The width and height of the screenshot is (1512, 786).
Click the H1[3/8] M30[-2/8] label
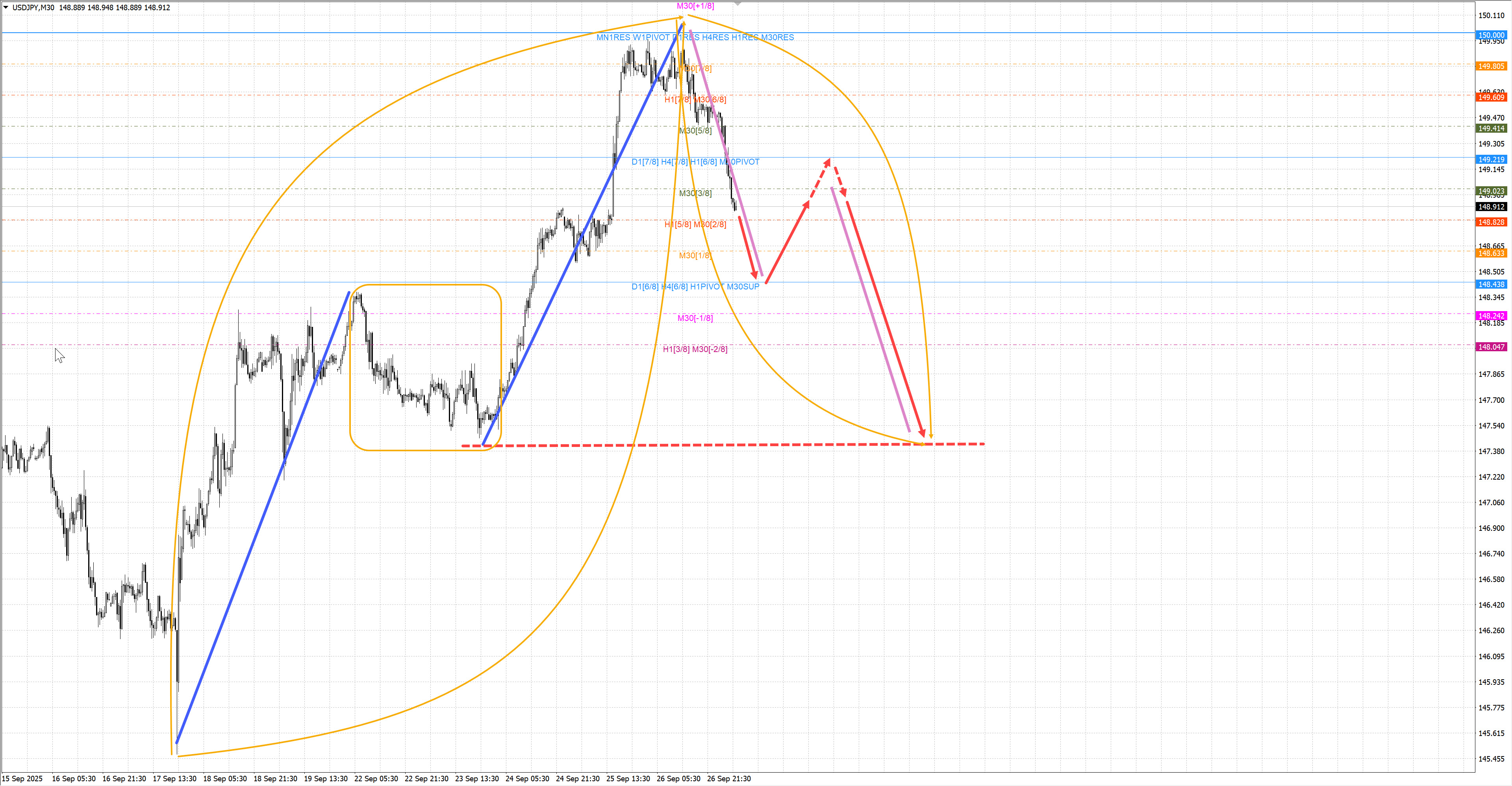[695, 349]
